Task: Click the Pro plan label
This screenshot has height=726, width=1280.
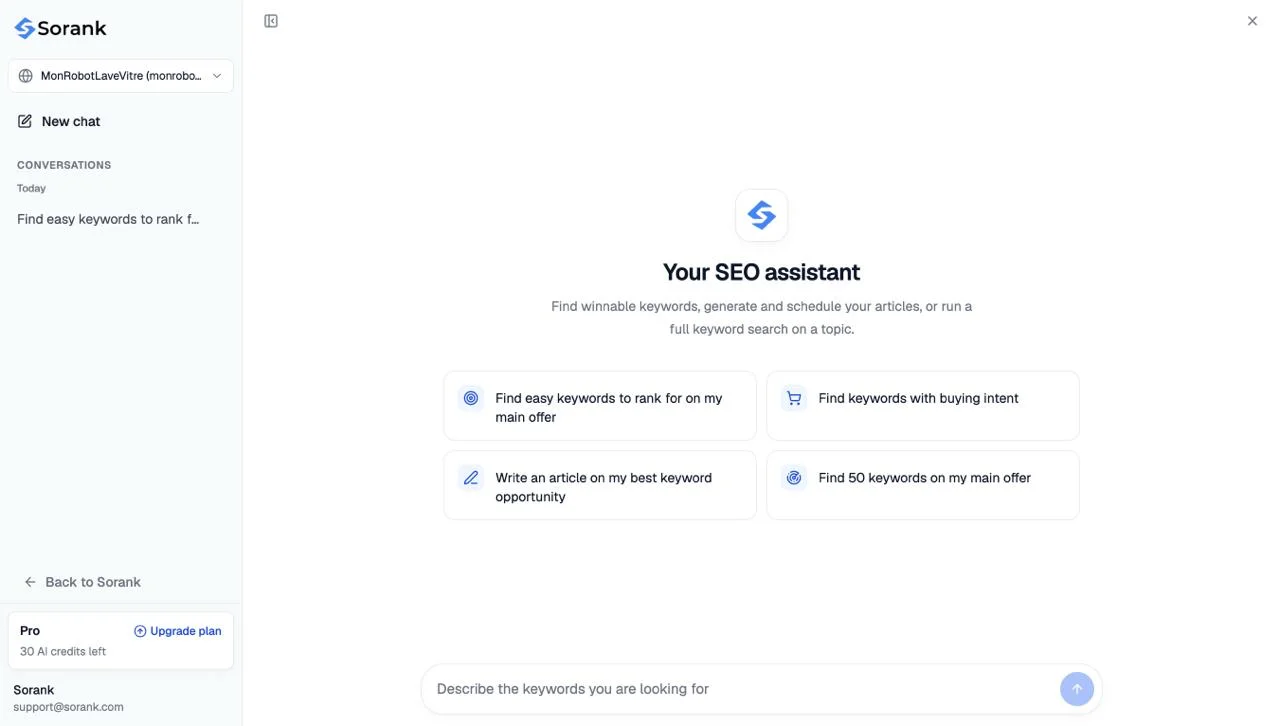Action: (x=30, y=631)
